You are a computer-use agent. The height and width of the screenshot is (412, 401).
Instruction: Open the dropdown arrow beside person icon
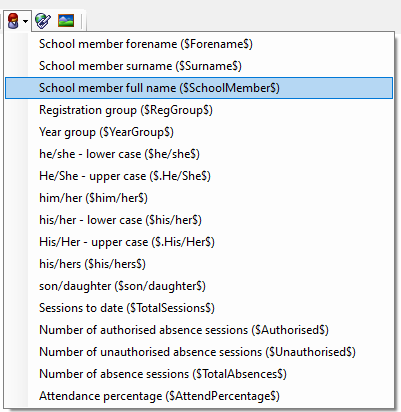coord(26,21)
